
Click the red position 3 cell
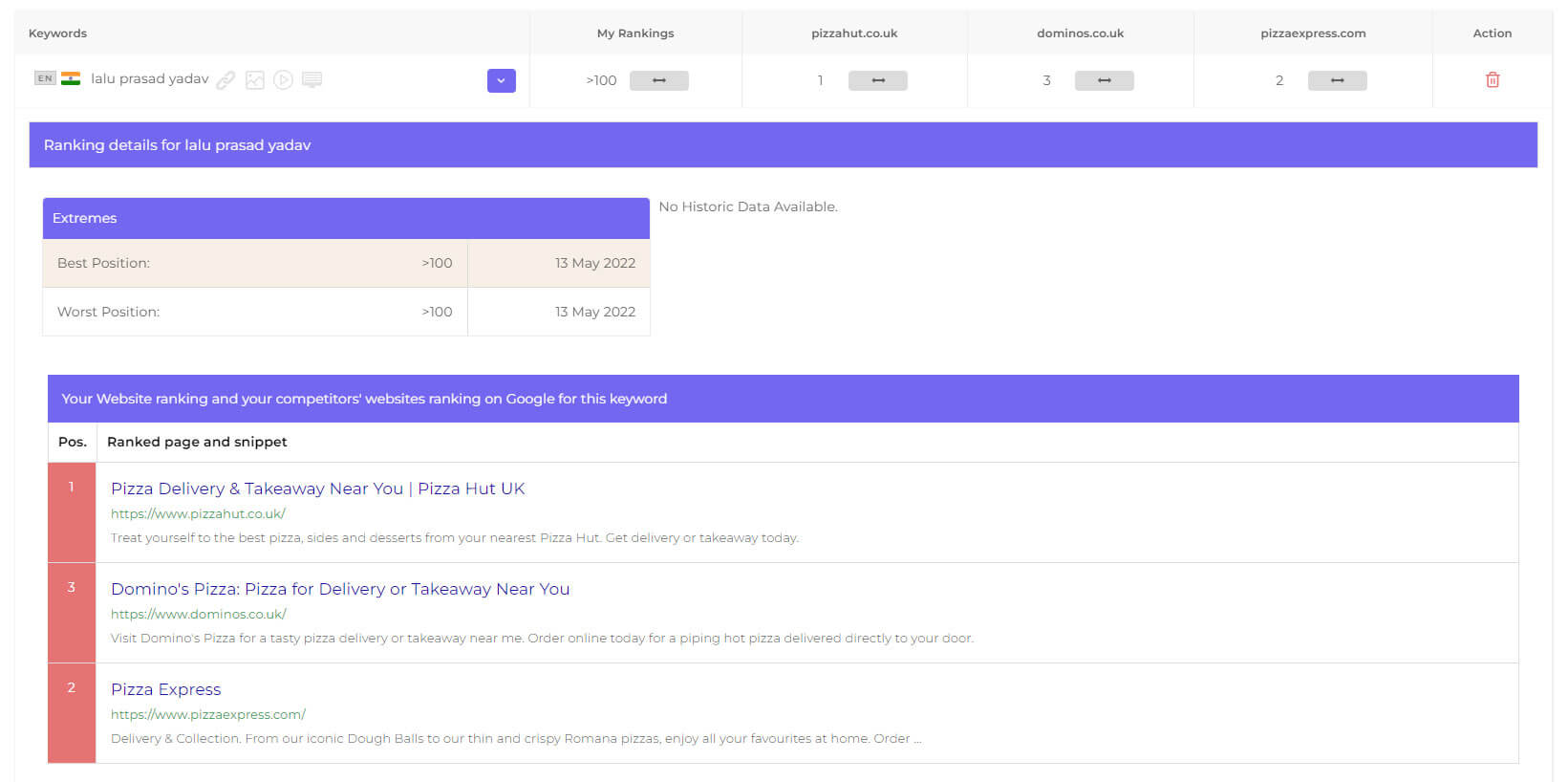72,613
